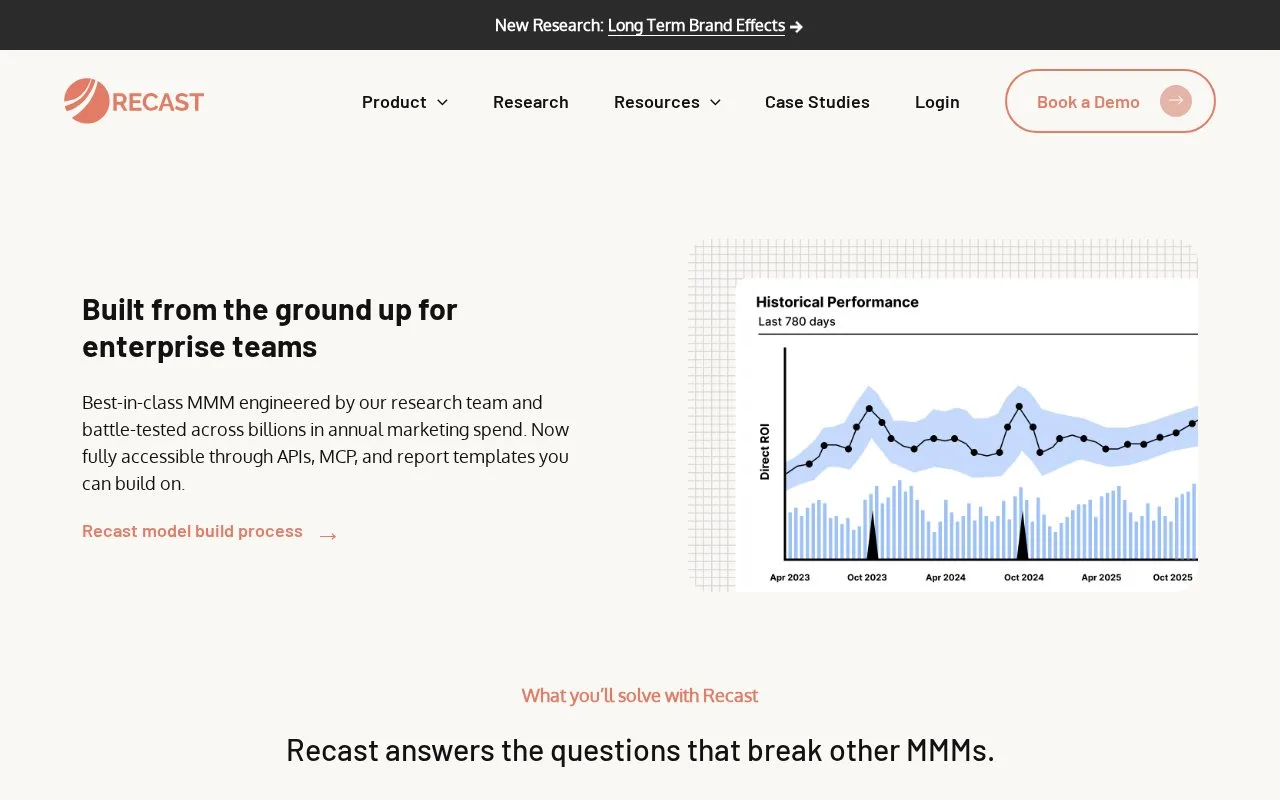Click the Historical Performance chart image
The image size is (1280, 800).
pos(943,415)
